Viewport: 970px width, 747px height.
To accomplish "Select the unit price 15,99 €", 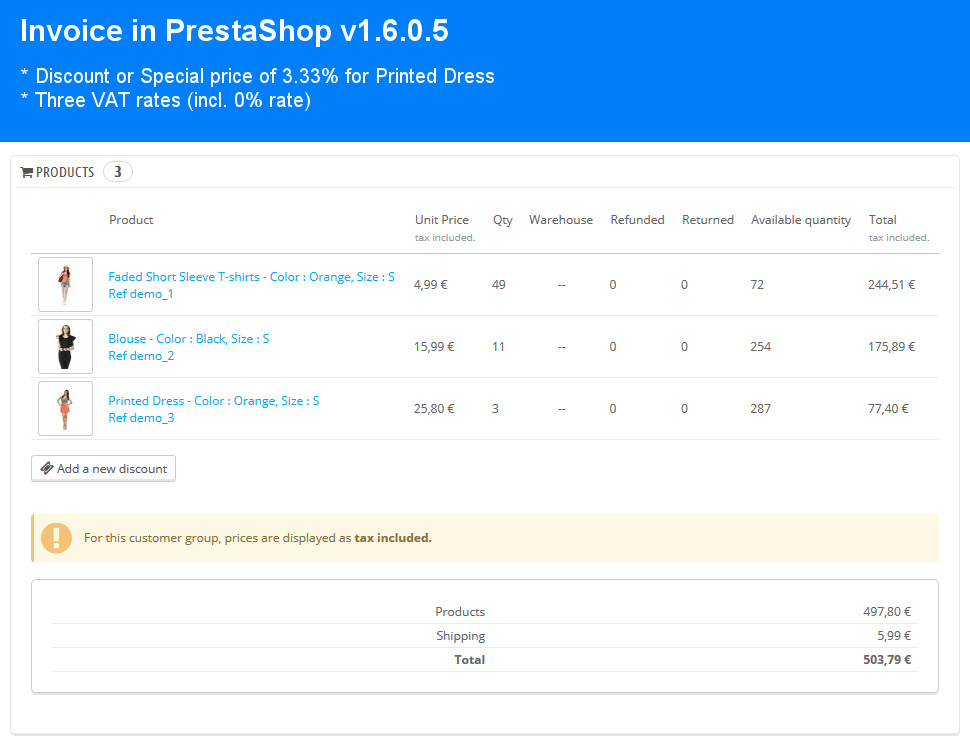I will click(x=434, y=346).
